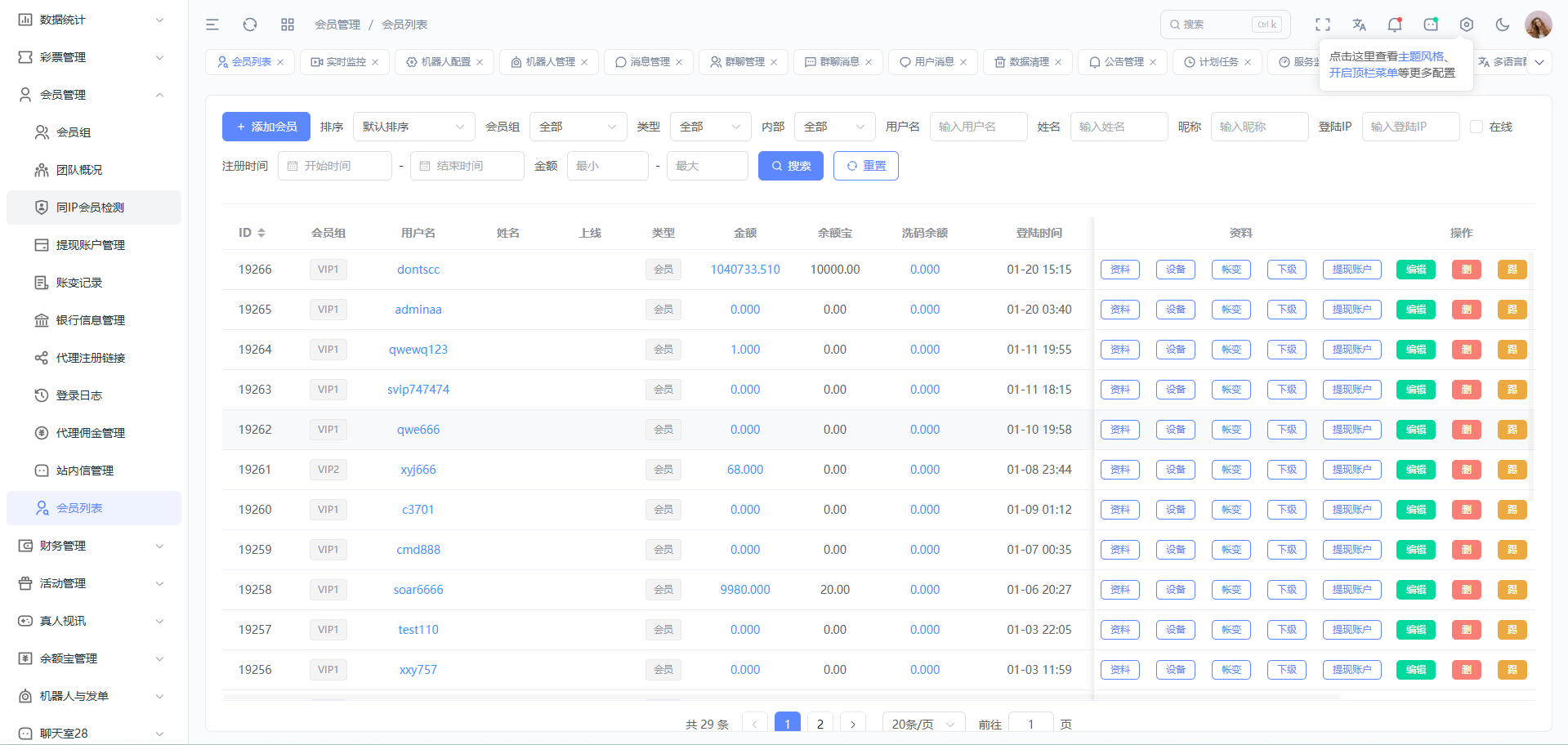Screen dimensions: 1568x745
Task: Enter fullscreen mode via the header icon
Action: point(1323,25)
